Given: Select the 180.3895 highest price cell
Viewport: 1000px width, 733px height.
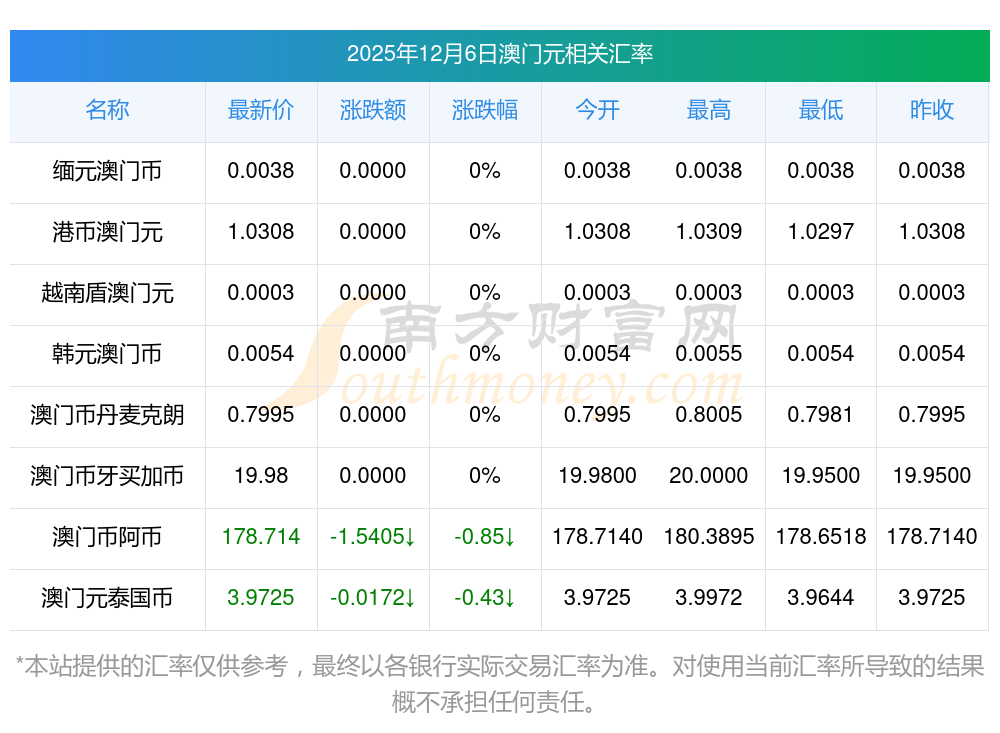Looking at the screenshot, I should (x=709, y=537).
